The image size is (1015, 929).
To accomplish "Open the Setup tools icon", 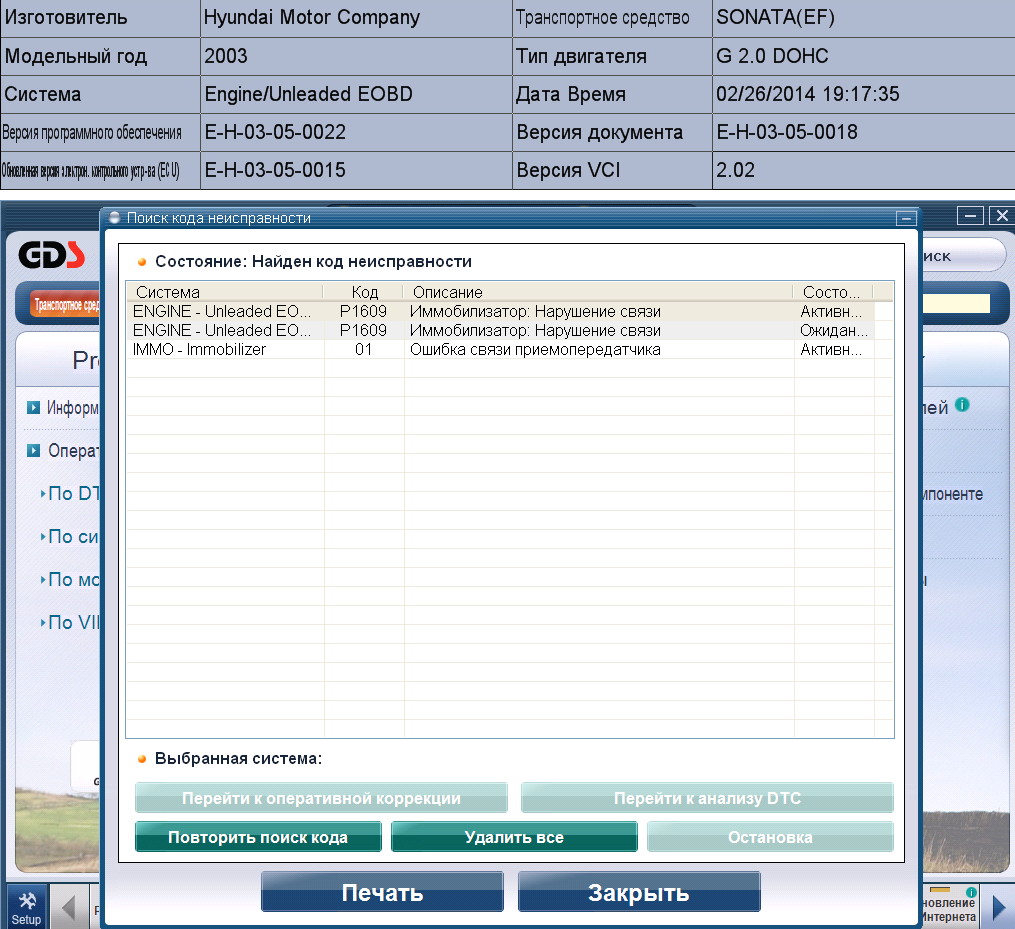I will coord(27,907).
